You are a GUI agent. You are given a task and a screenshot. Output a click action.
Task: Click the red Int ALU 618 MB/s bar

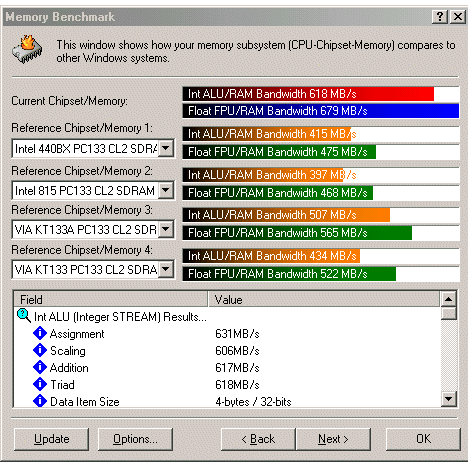point(308,94)
